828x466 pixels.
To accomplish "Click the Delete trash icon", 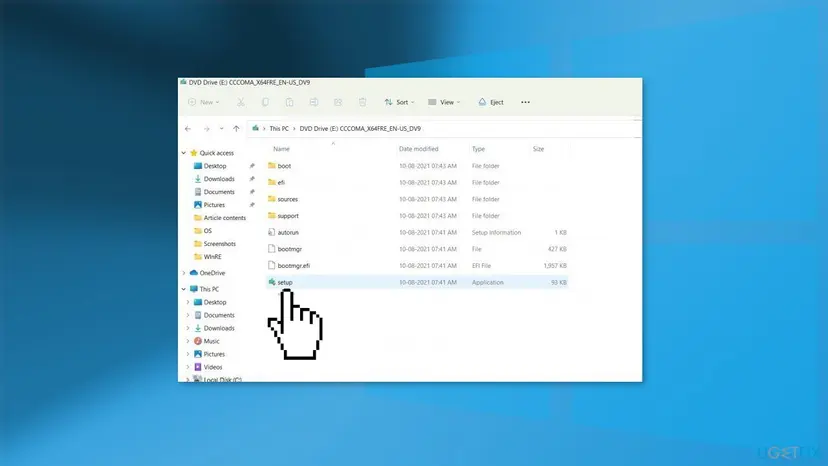I will coord(362,102).
